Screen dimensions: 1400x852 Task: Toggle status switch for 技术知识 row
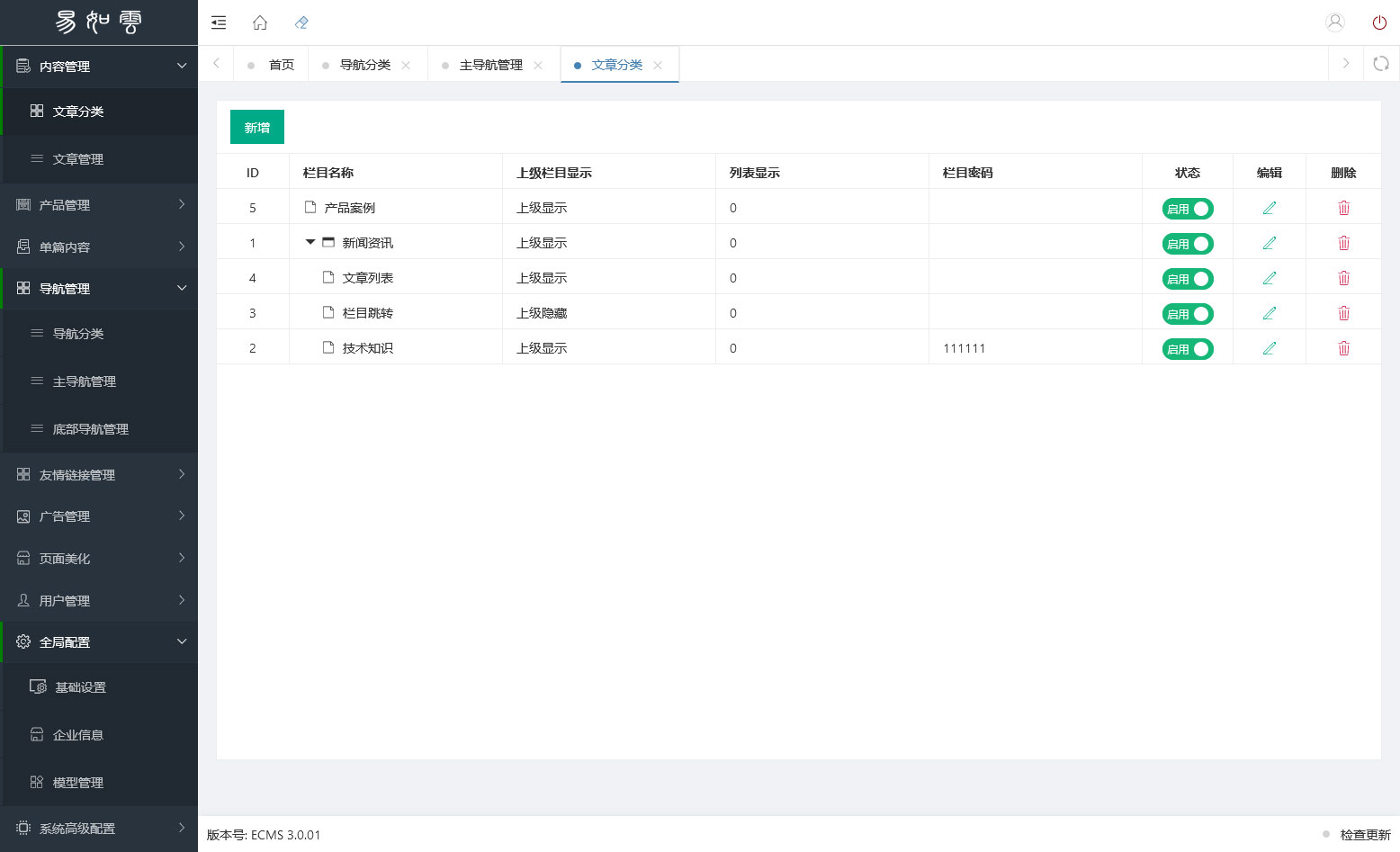click(x=1188, y=349)
